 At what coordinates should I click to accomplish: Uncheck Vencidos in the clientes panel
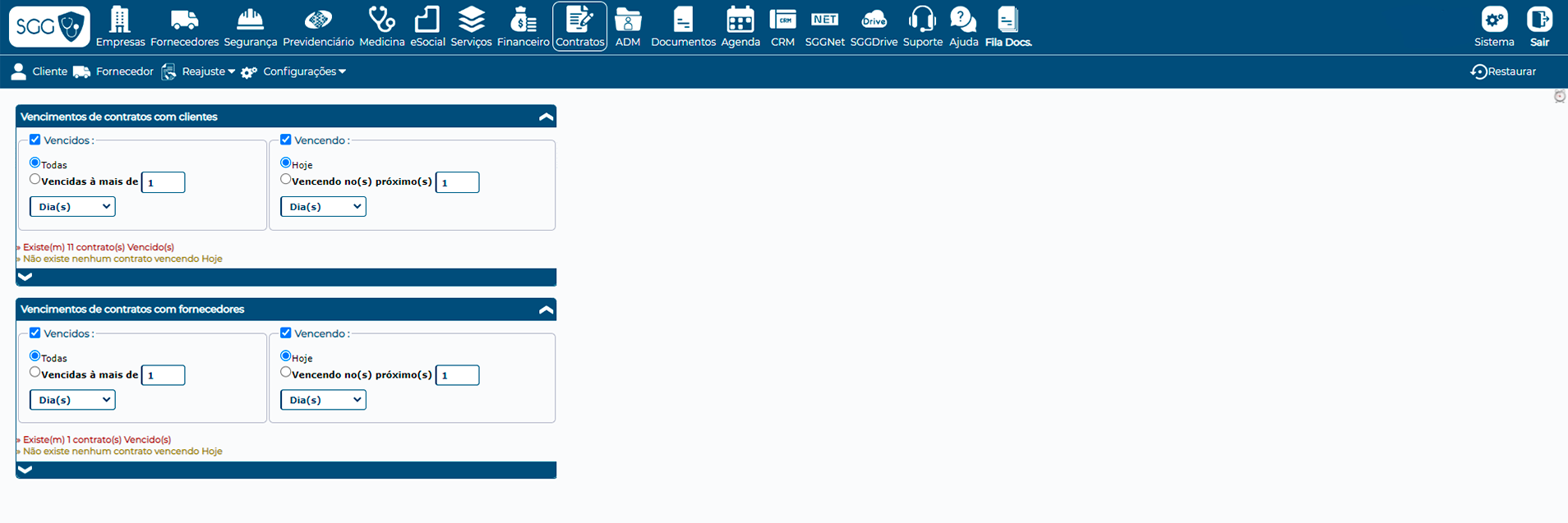[x=35, y=140]
